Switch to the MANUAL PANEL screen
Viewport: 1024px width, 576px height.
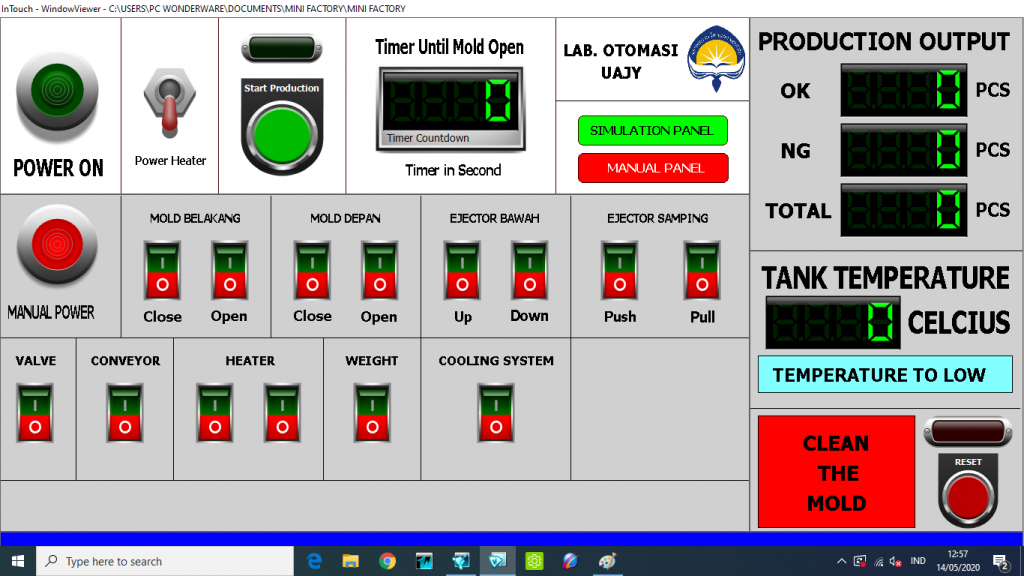[652, 168]
